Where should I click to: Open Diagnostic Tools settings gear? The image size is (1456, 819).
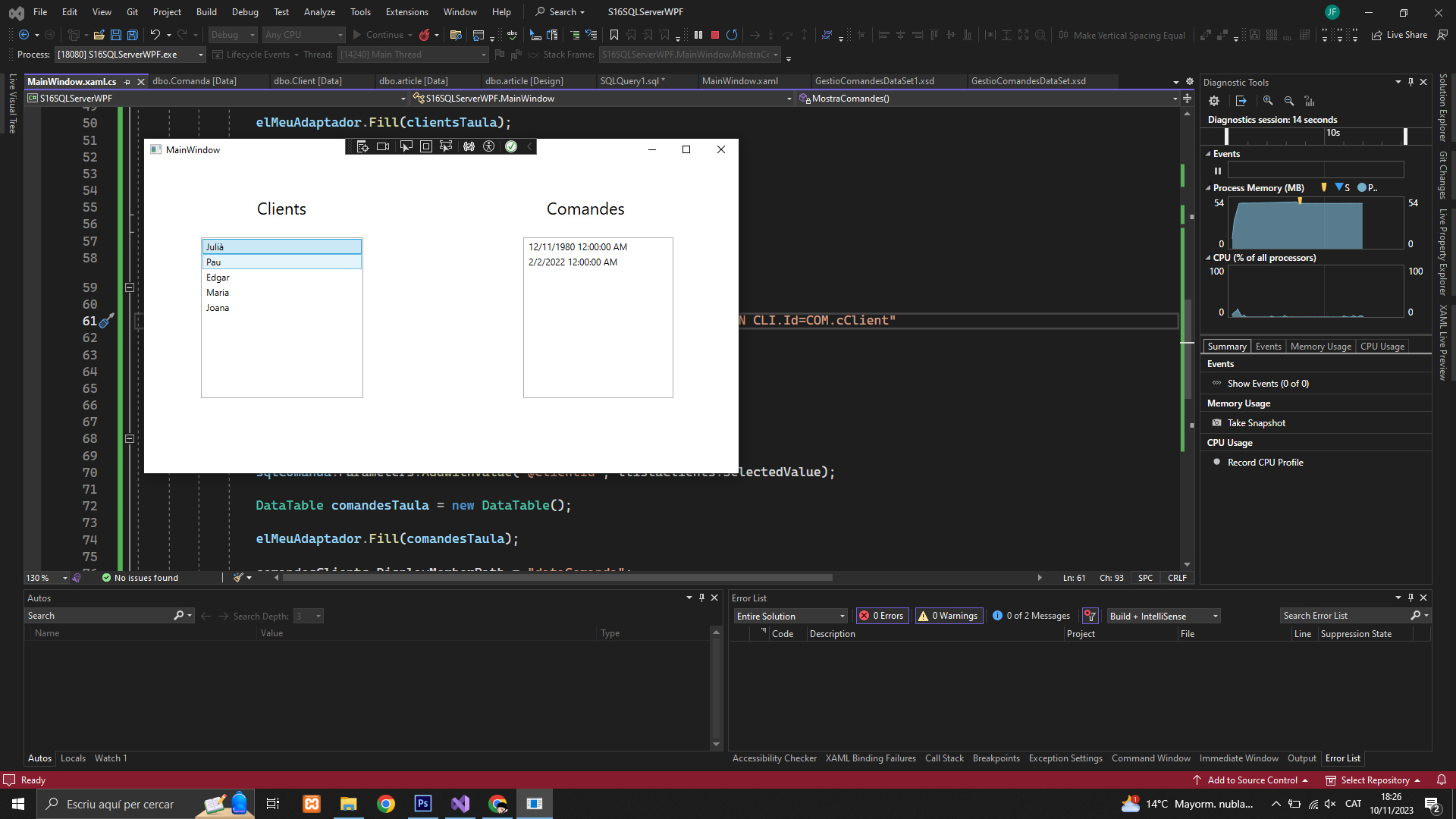coord(1214,101)
